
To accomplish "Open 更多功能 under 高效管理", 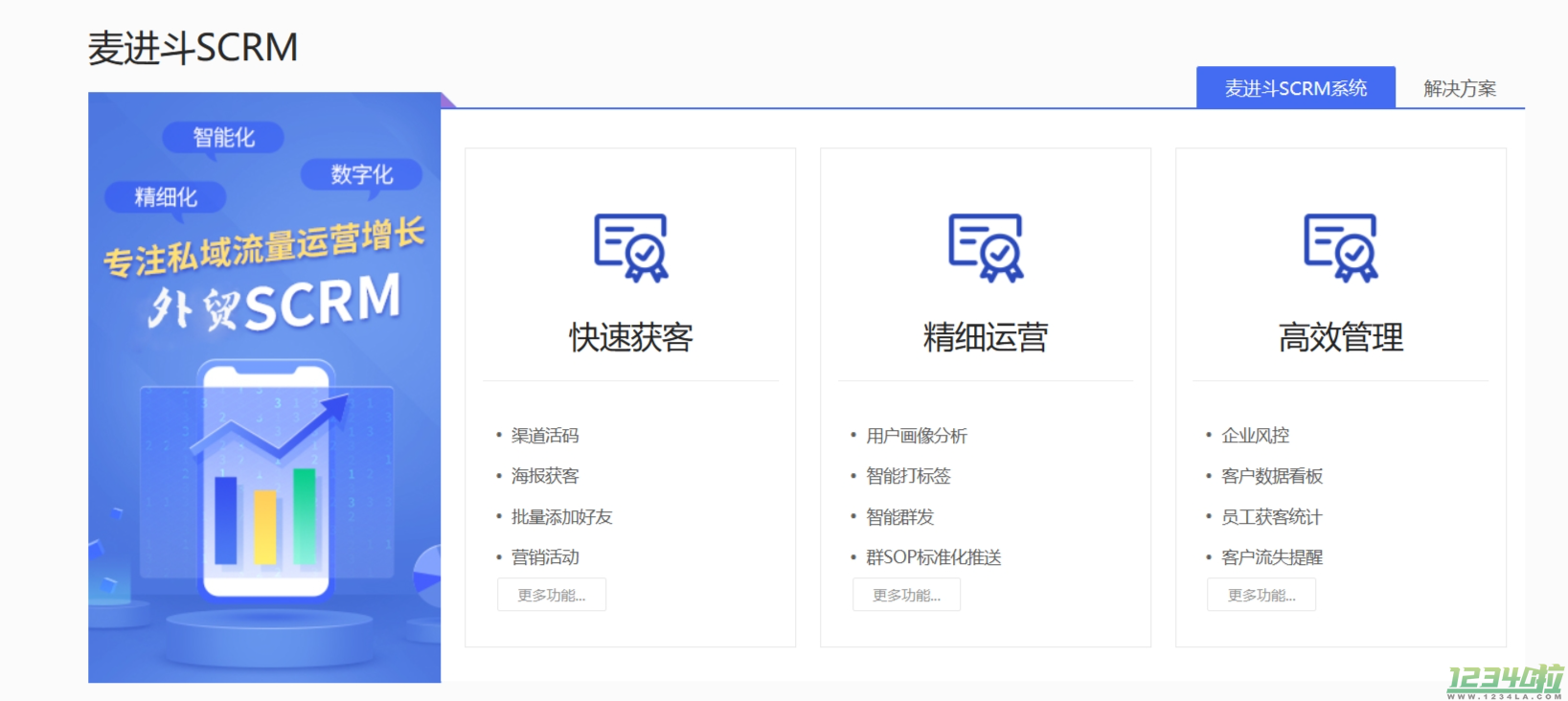I will pos(1261,595).
